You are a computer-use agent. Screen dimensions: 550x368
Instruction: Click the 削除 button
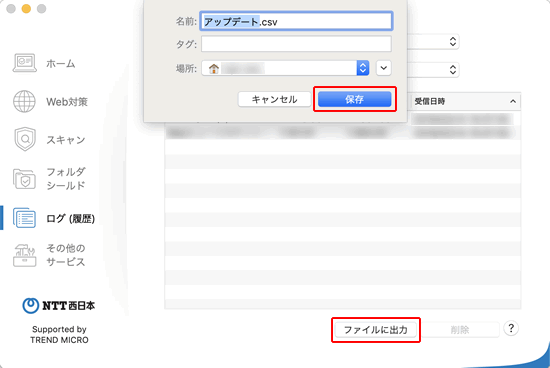click(460, 330)
